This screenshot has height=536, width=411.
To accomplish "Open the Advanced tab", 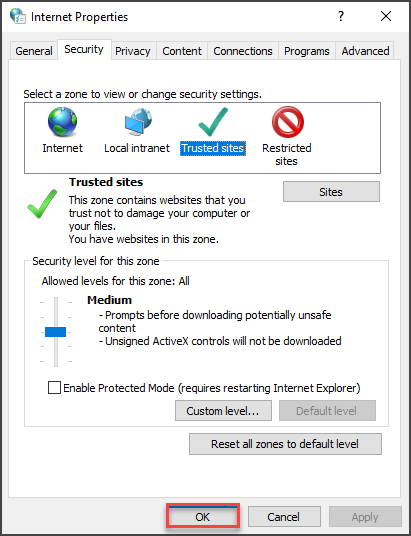I will coord(365,51).
